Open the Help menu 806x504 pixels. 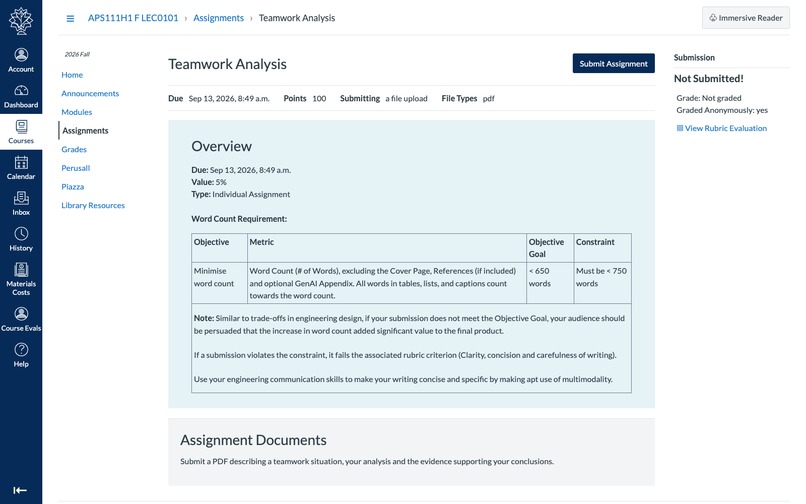(x=21, y=355)
